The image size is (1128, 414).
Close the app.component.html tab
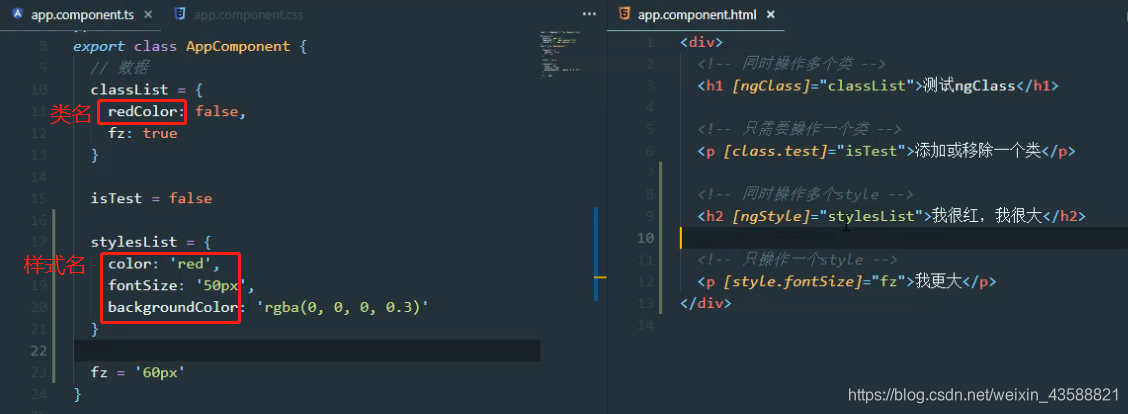pyautogui.click(x=771, y=15)
